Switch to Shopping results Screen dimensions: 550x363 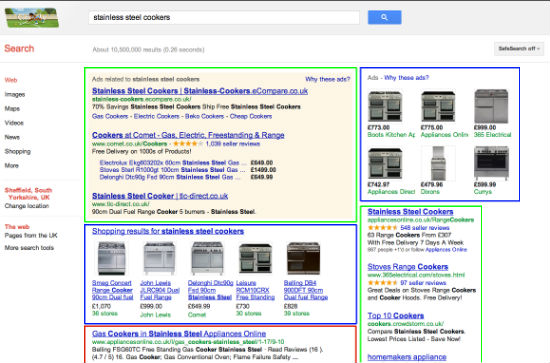pyautogui.click(x=18, y=151)
